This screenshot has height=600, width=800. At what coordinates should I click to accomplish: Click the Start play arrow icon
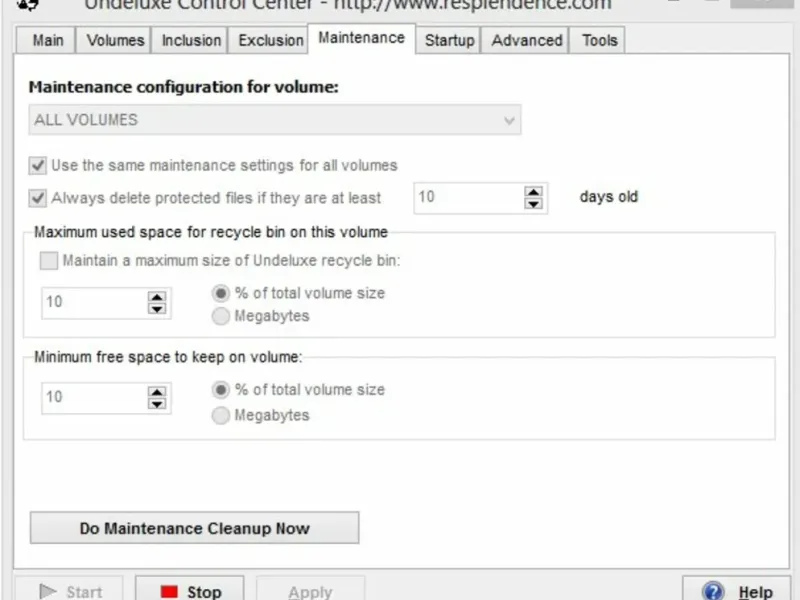tap(47, 591)
